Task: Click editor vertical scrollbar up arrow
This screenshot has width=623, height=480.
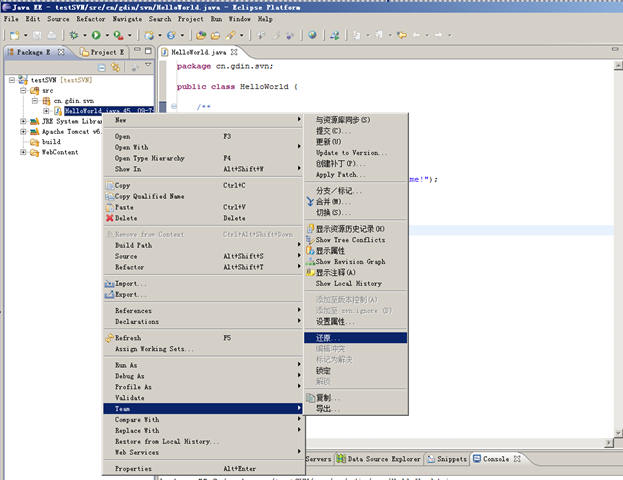Action: point(618,65)
